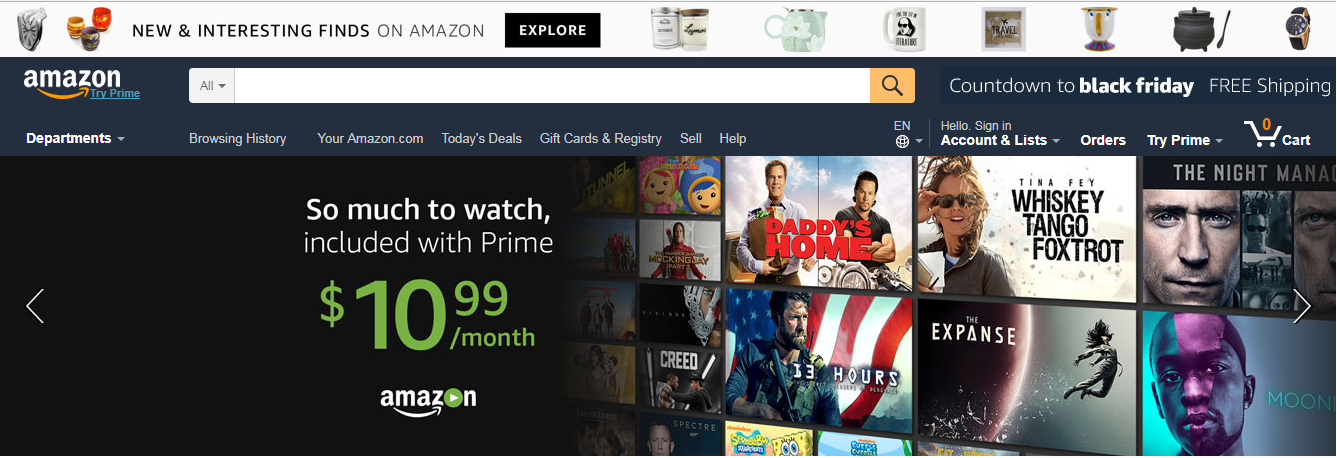Expand the Departments menu
Screen dimensions: 1337x458
click(75, 138)
